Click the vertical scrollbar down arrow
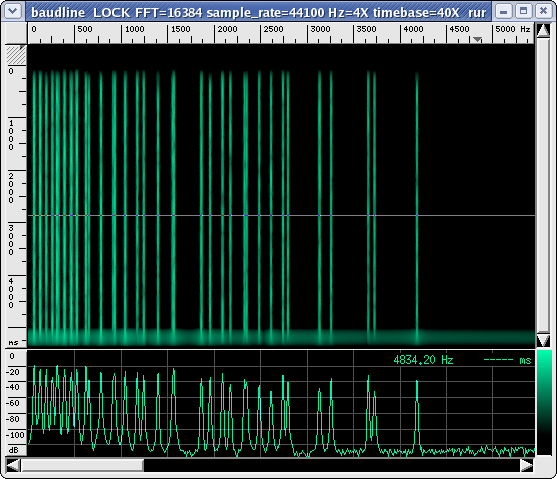 point(543,340)
